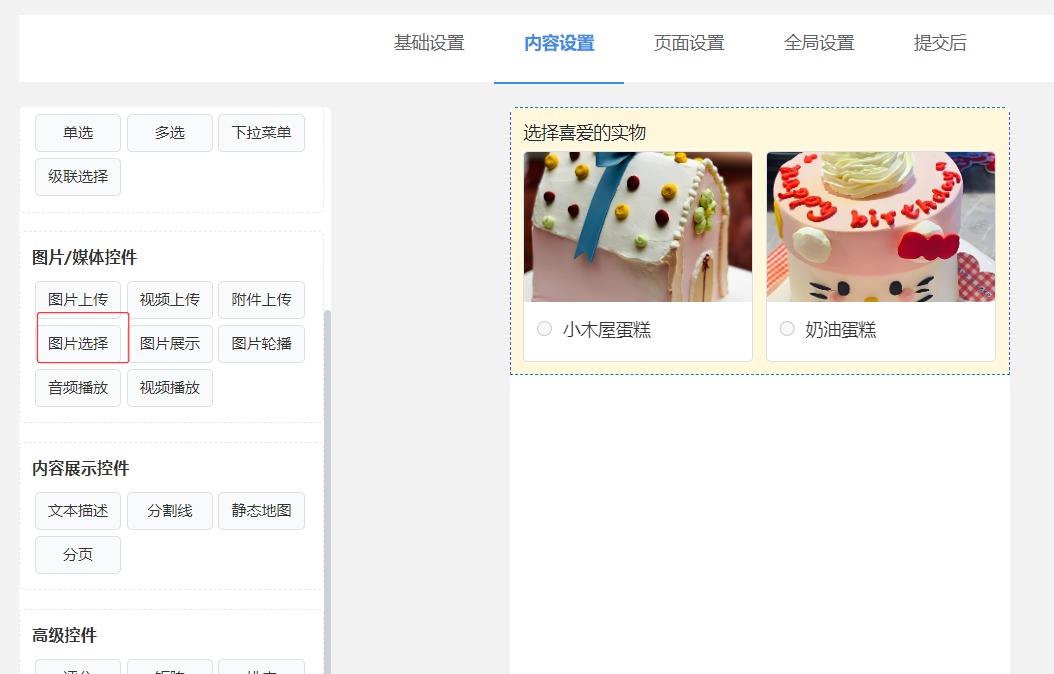
Task: Open the 页面设置 tab
Action: [689, 43]
